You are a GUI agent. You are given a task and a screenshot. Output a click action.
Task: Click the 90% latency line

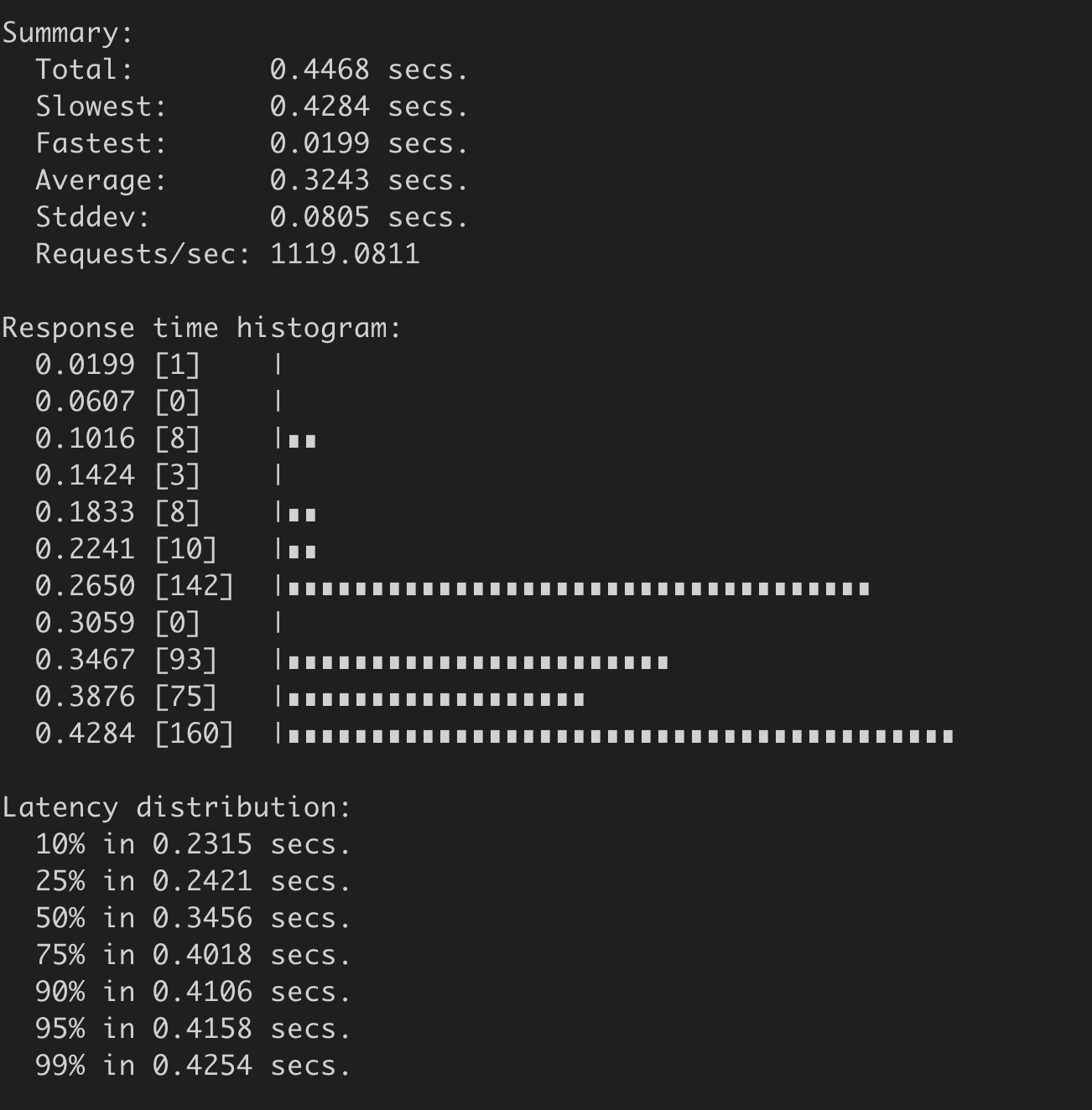coord(193,992)
